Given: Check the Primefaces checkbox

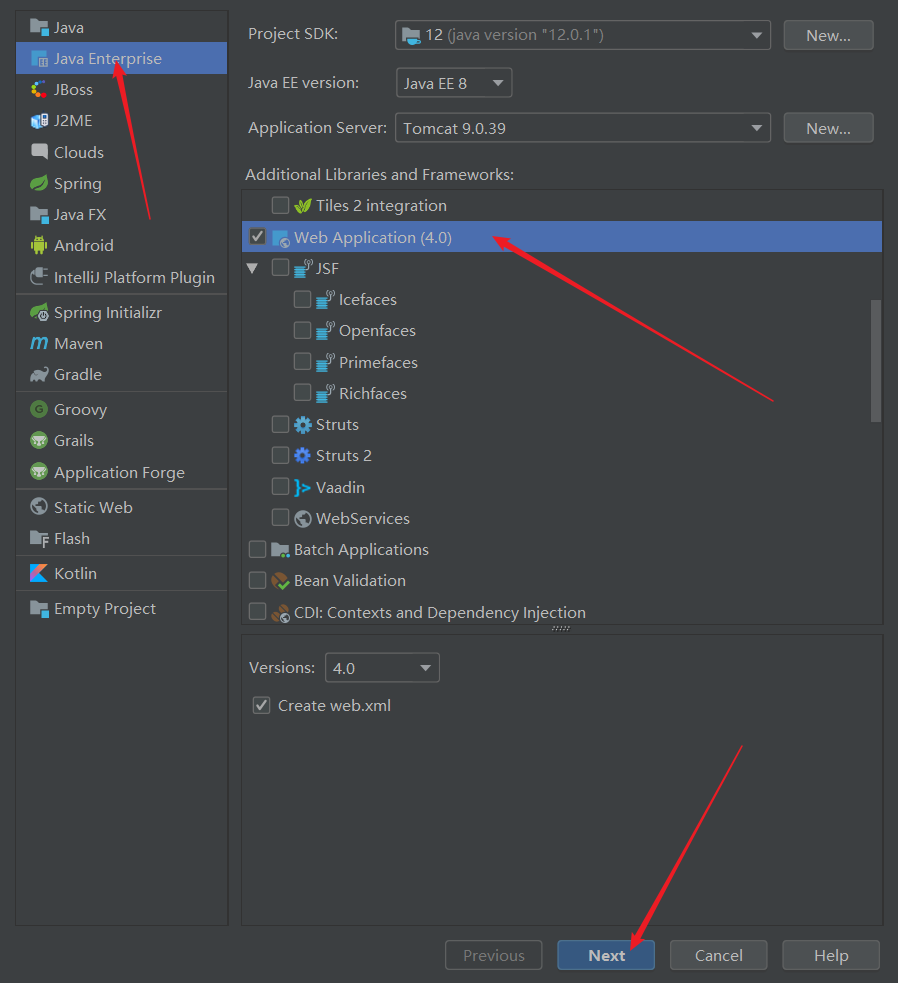Looking at the screenshot, I should [302, 361].
